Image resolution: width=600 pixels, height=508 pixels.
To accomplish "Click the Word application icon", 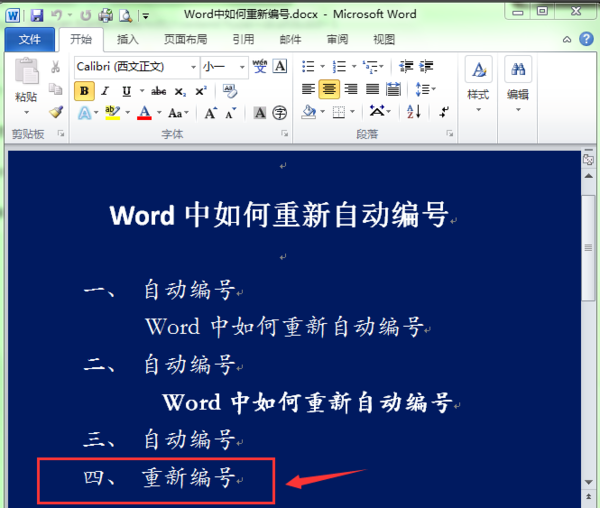I will click(13, 15).
